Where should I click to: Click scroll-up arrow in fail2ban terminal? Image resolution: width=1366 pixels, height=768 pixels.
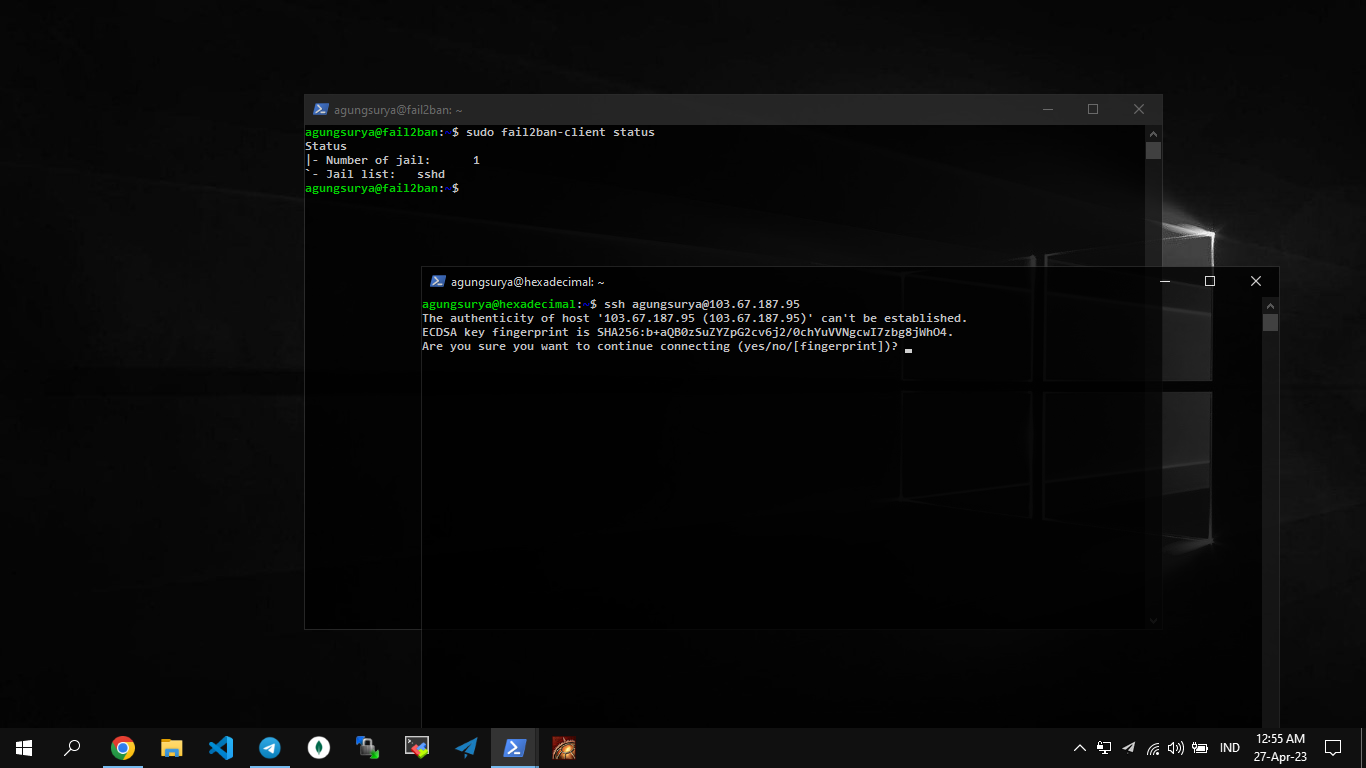click(x=1153, y=133)
